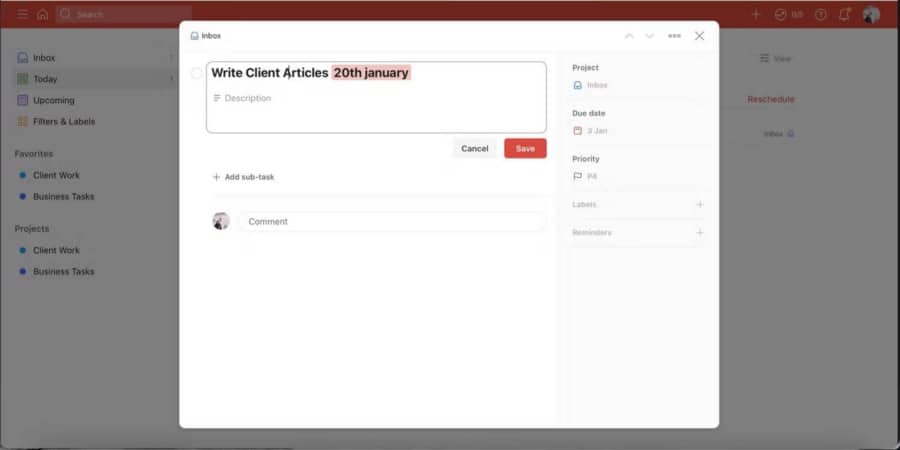900x450 pixels.
Task: Open more actions three-dot menu
Action: pyautogui.click(x=674, y=36)
